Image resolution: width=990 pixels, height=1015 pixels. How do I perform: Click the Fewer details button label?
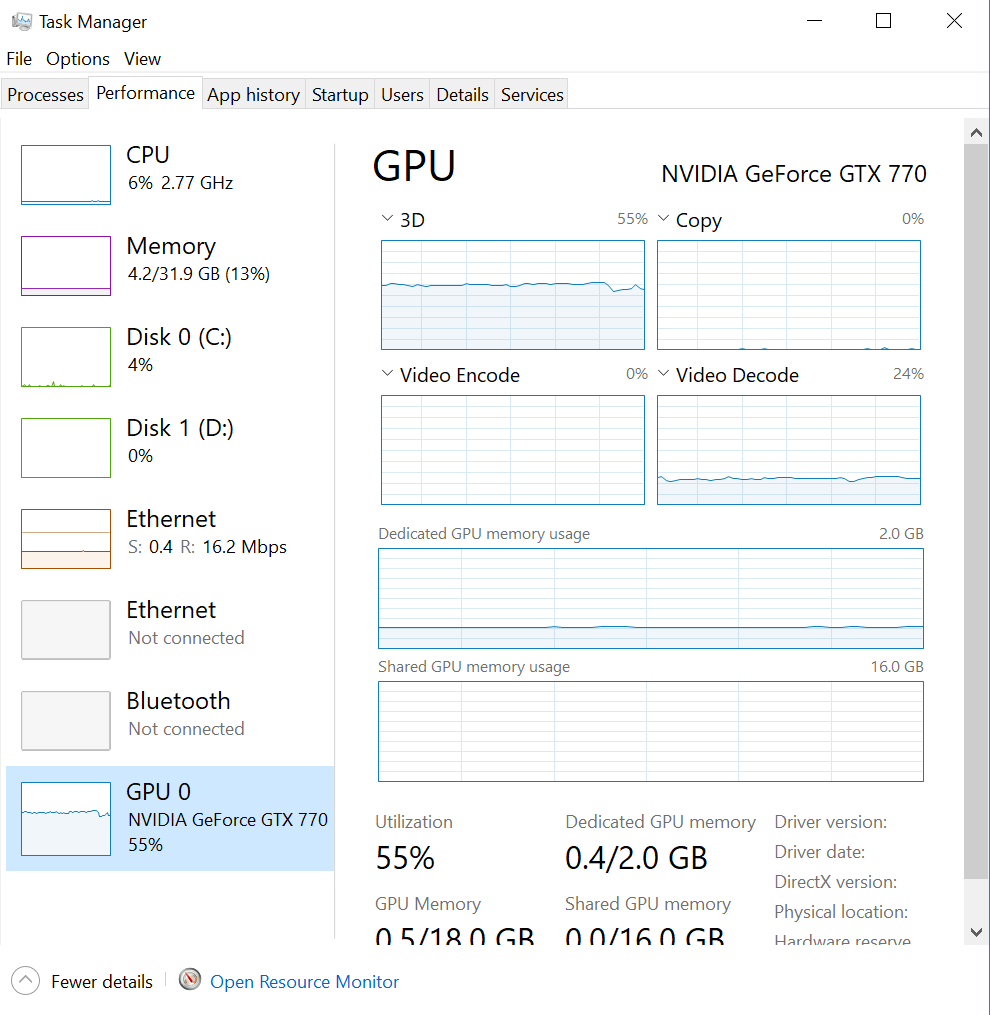(x=102, y=982)
